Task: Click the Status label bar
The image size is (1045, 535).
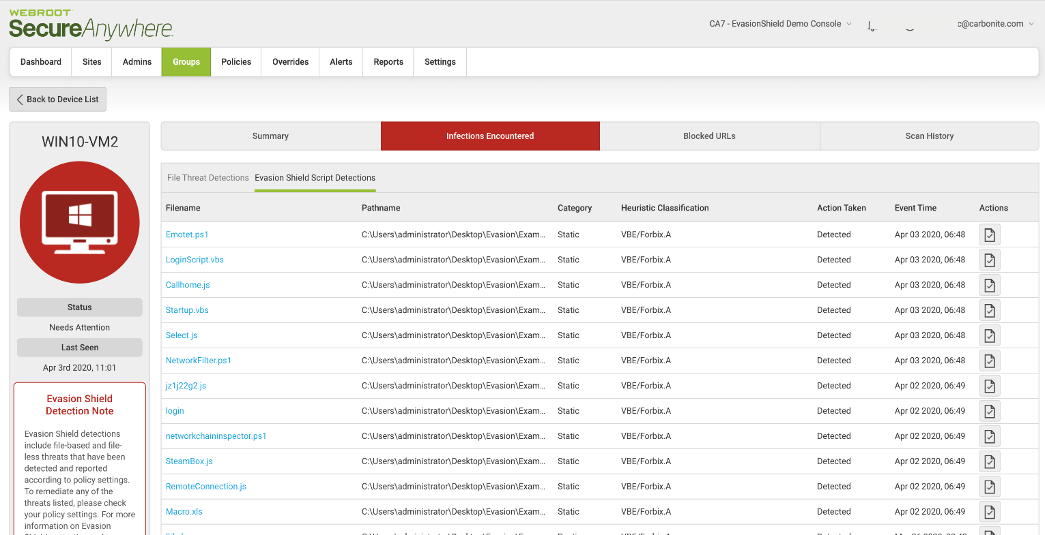Action: pyautogui.click(x=79, y=307)
